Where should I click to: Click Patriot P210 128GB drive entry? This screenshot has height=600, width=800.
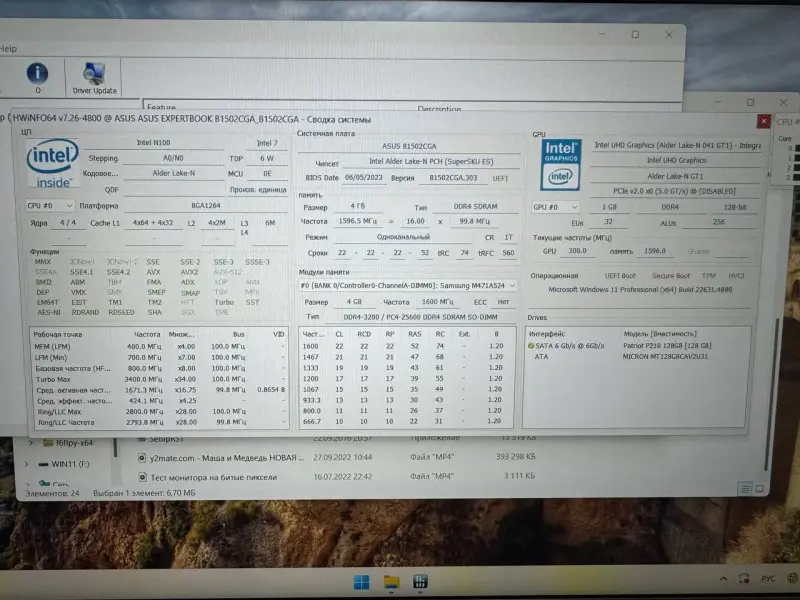click(x=667, y=345)
